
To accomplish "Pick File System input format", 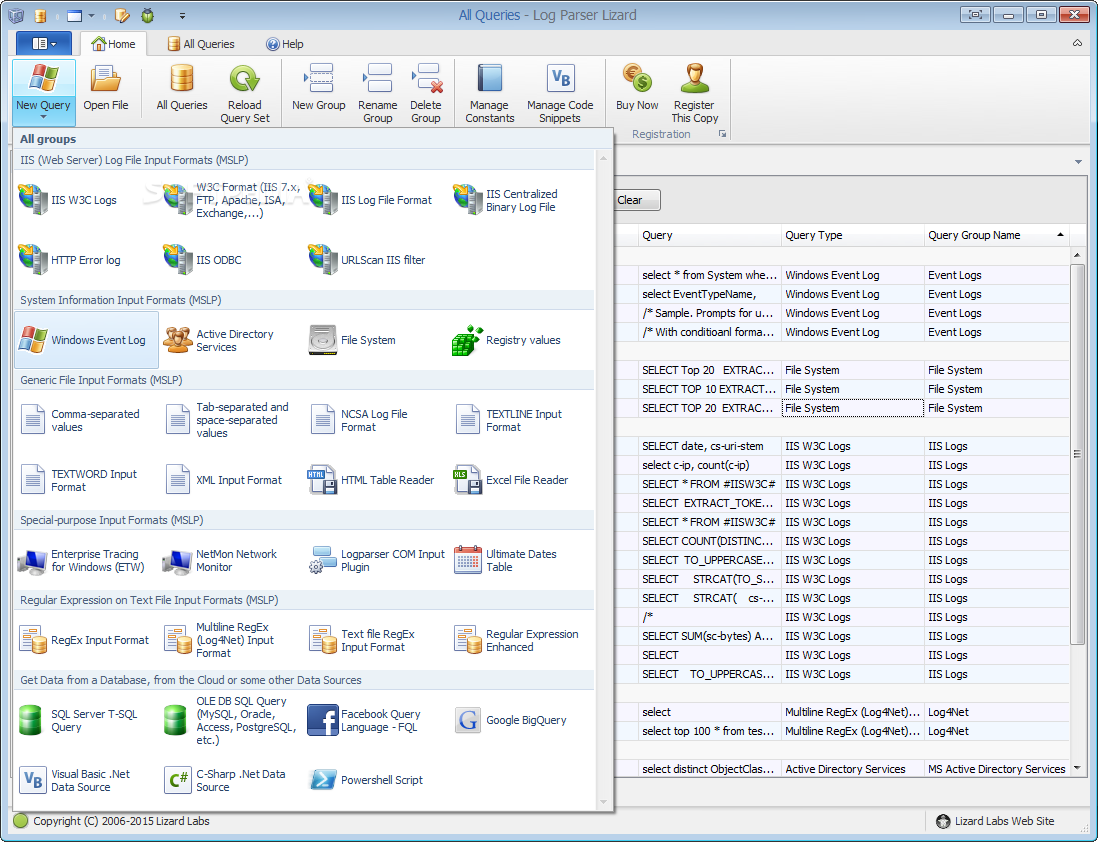I will [x=376, y=340].
